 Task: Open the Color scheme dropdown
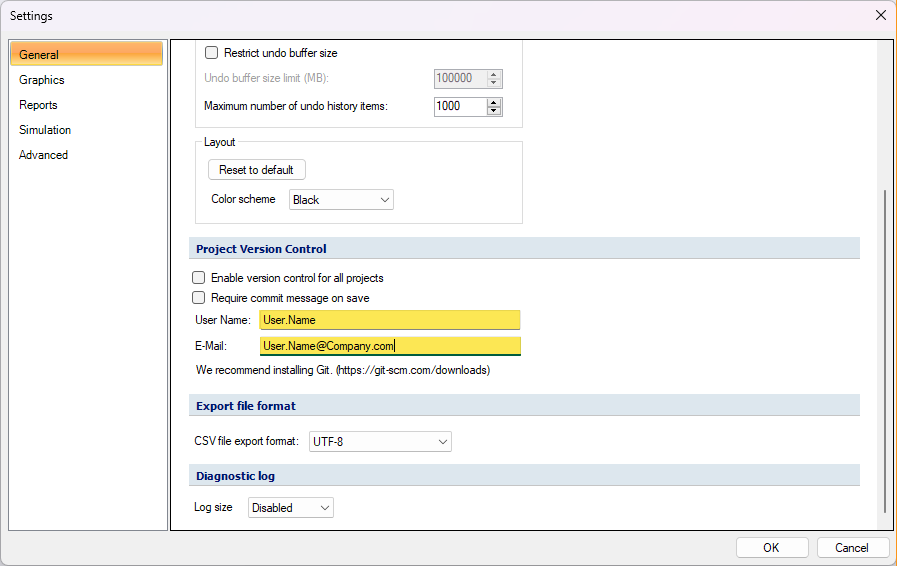click(341, 200)
